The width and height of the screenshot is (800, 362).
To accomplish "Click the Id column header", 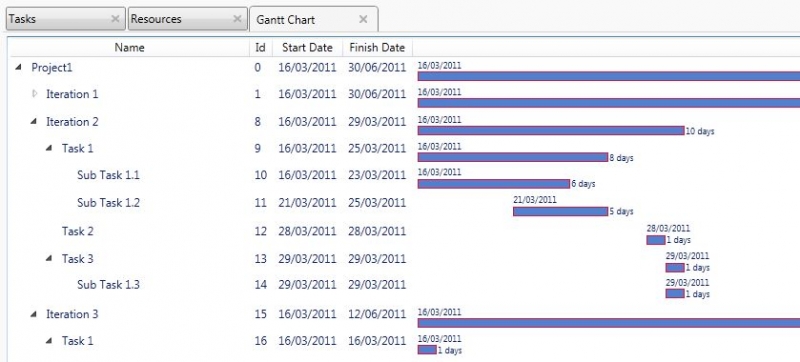I will click(260, 47).
